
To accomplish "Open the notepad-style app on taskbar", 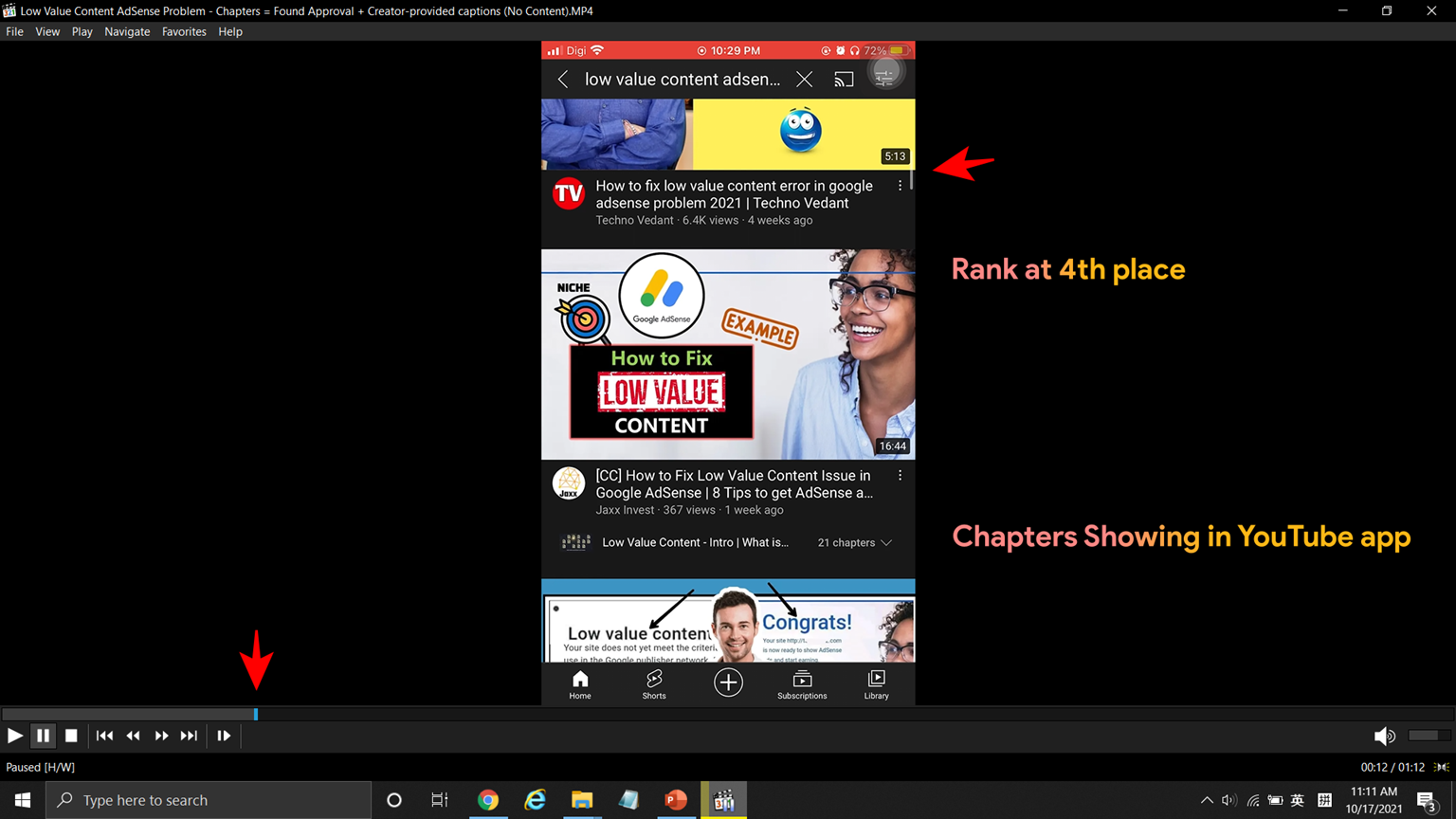I will tap(628, 800).
